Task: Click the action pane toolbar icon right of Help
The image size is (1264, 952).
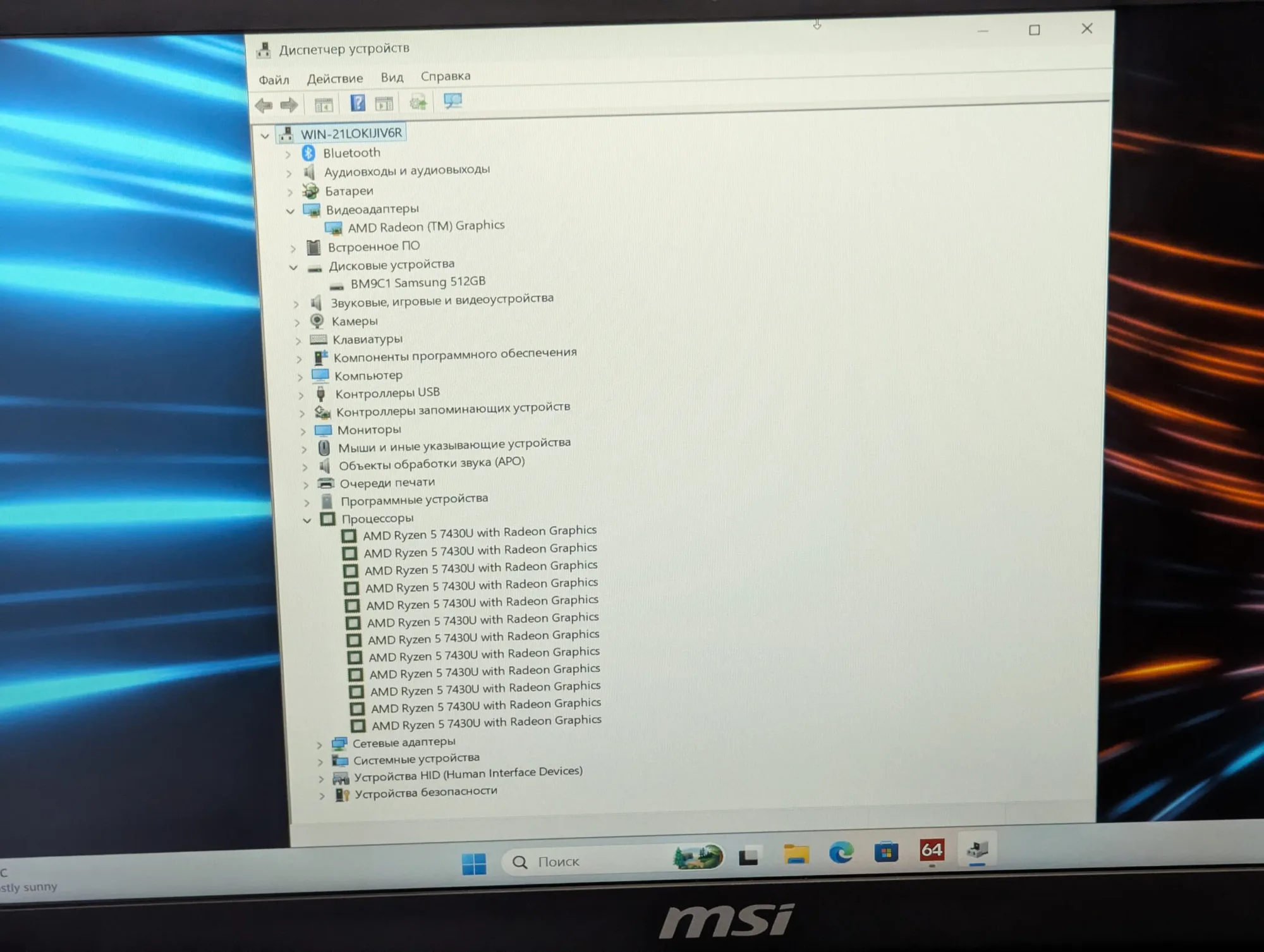Action: pos(384,103)
